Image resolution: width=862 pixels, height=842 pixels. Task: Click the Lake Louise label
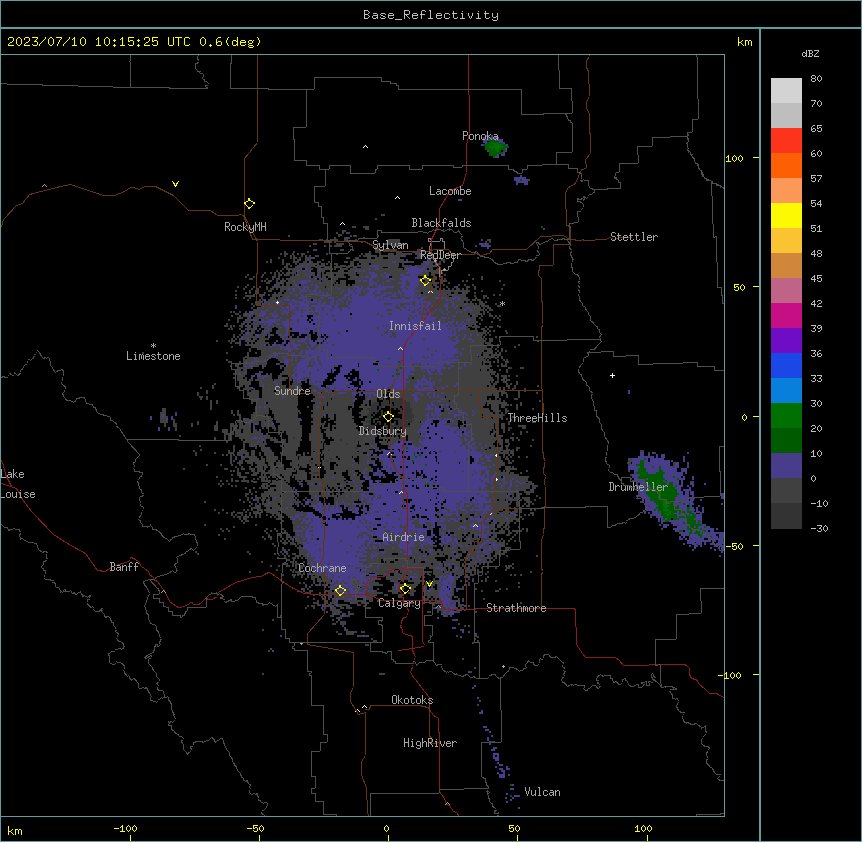(16, 484)
